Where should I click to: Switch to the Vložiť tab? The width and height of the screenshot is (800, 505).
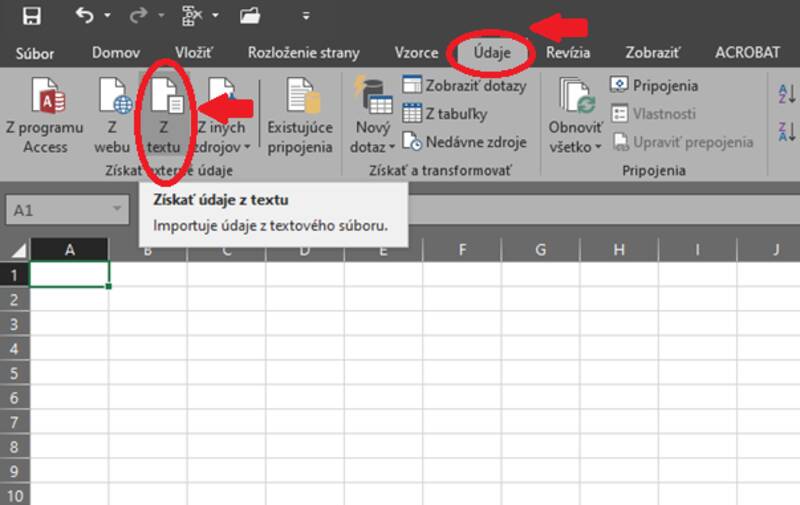[194, 53]
